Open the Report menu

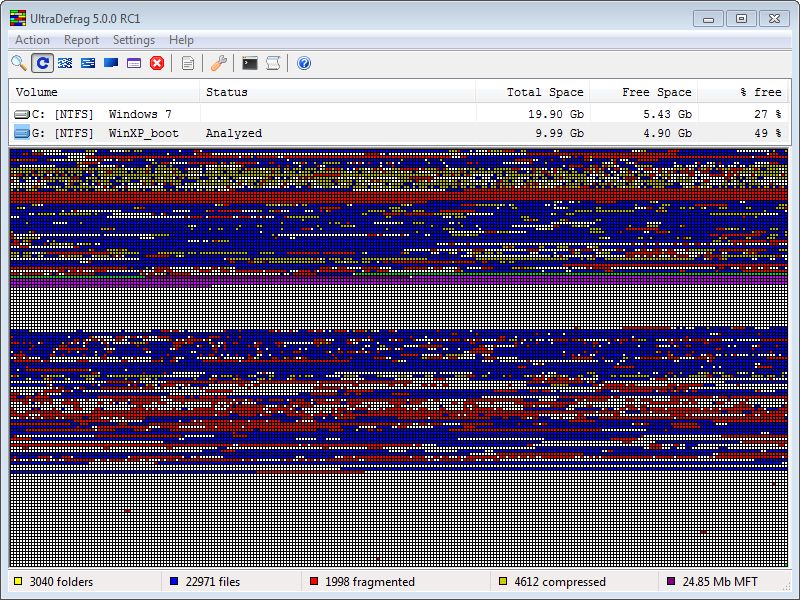click(81, 40)
